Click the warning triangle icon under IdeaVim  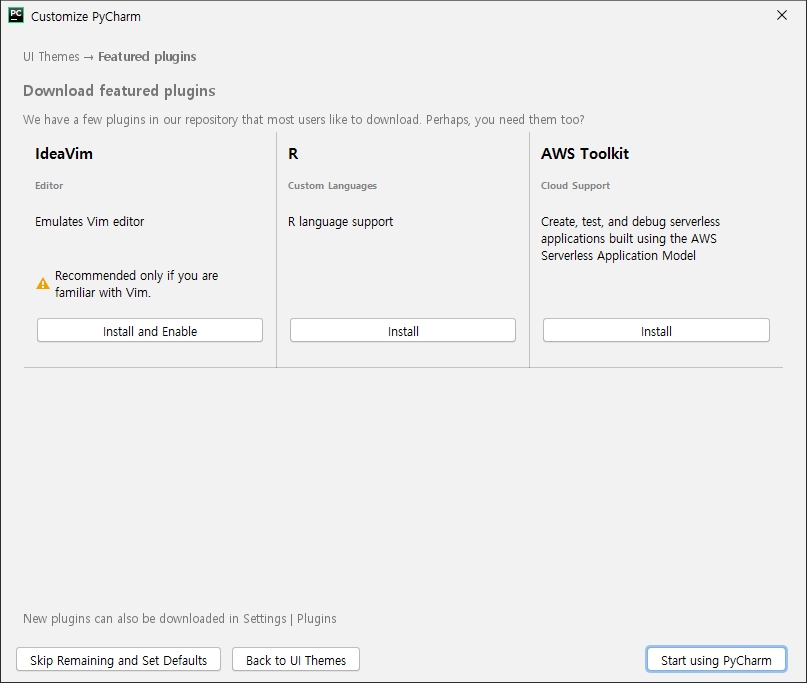click(43, 284)
